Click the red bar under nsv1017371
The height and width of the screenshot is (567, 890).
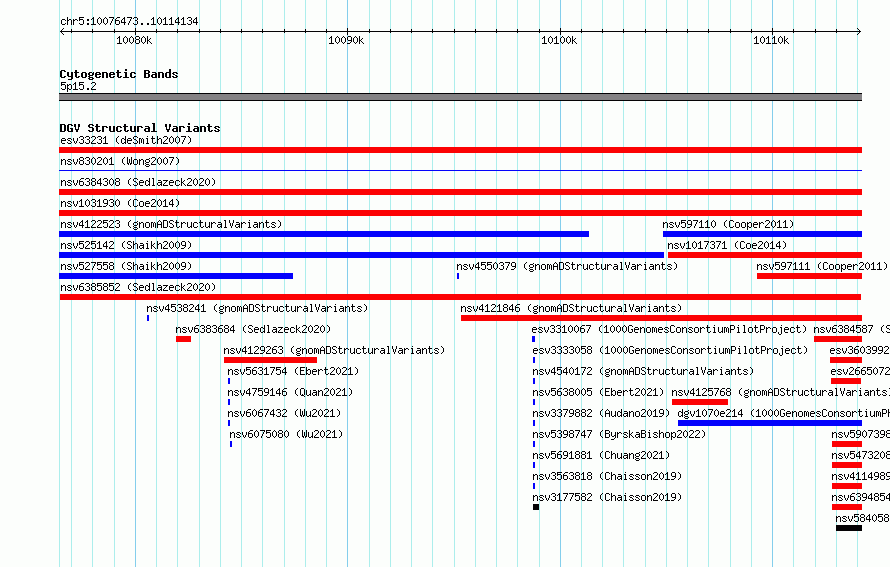click(x=765, y=255)
